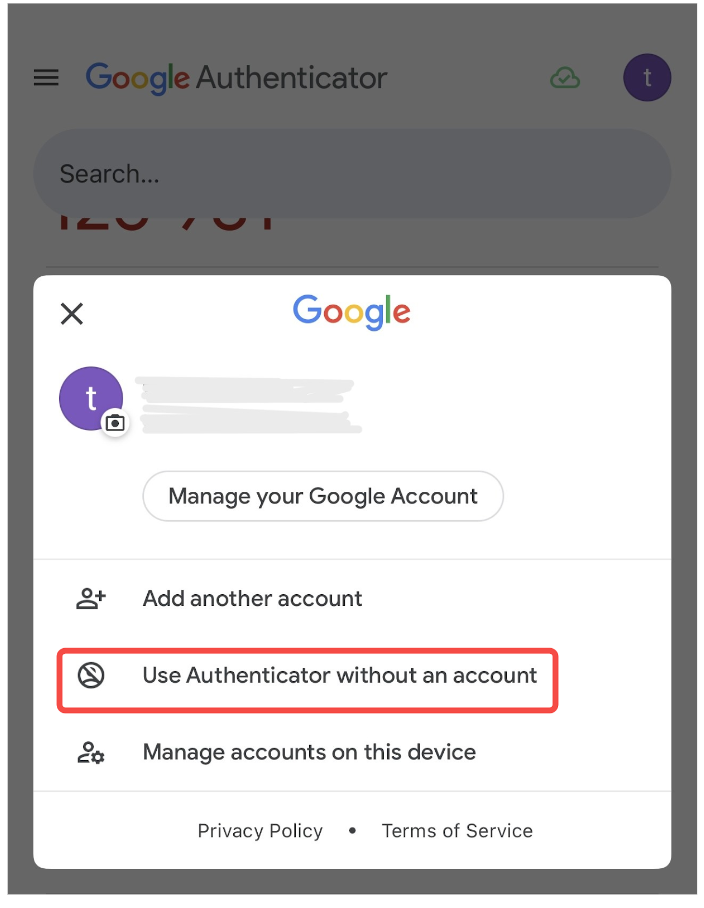The image size is (704, 908).
Task: Close the Google account dialog
Action: click(x=72, y=314)
